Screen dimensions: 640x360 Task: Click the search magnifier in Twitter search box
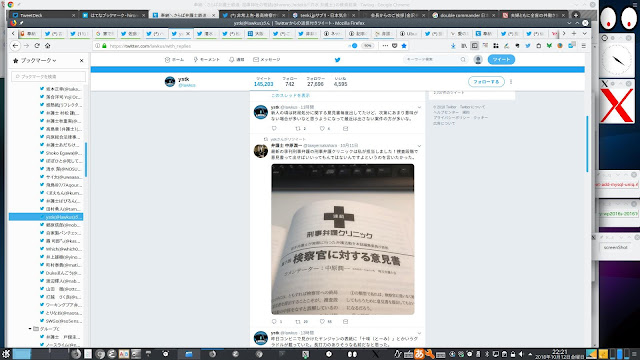(x=463, y=60)
